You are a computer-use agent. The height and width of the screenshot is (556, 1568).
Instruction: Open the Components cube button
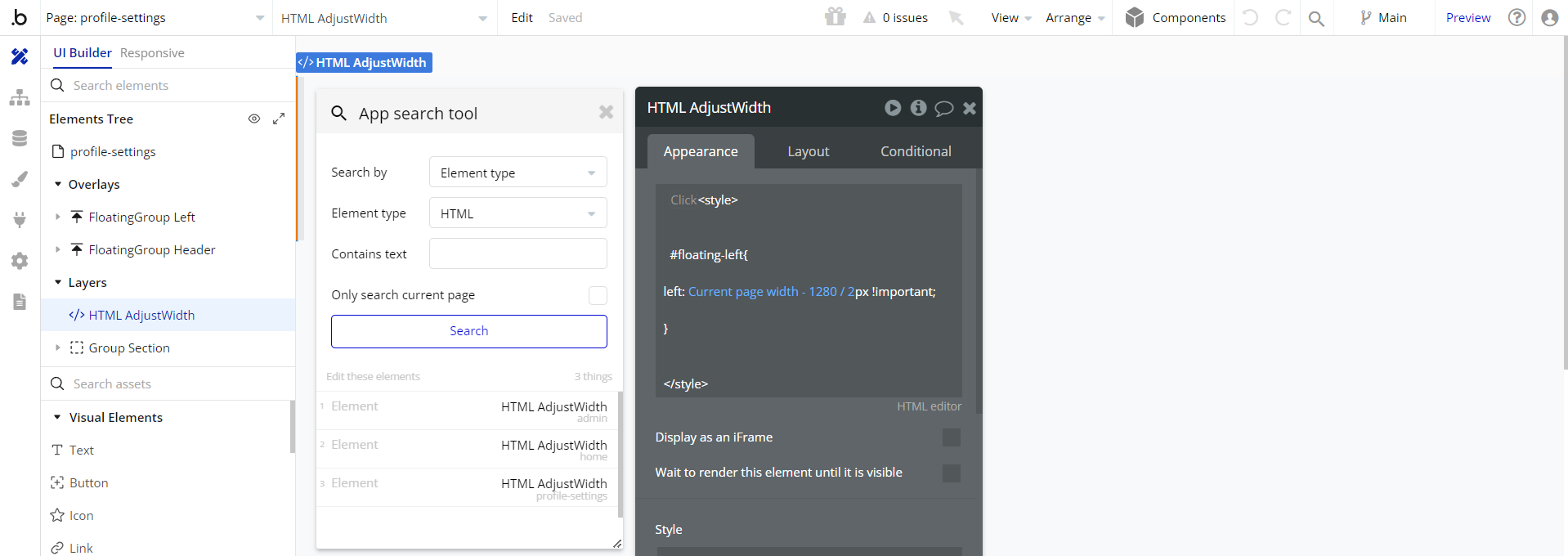click(x=1175, y=17)
